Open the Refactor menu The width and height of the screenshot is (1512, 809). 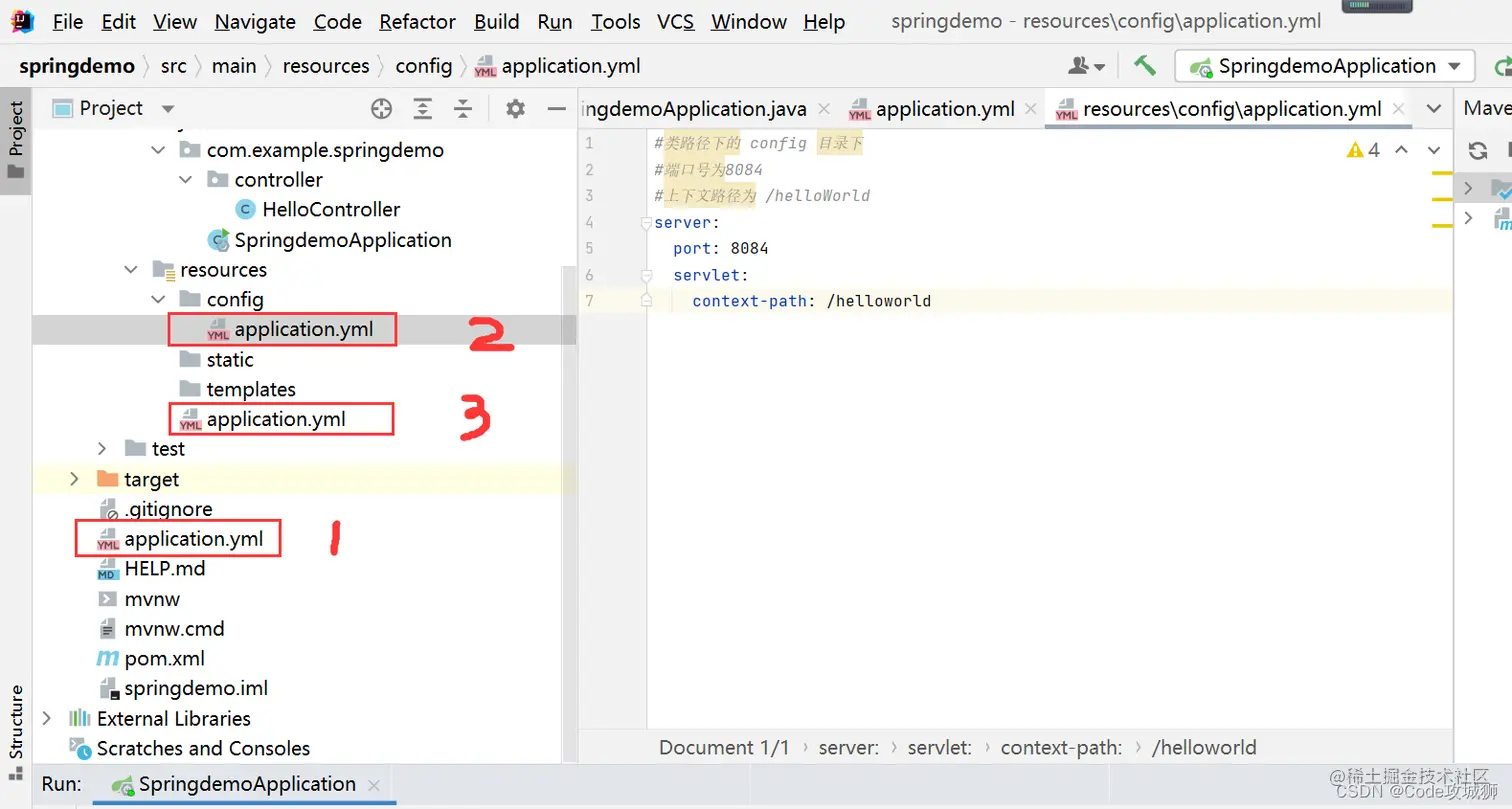coord(418,21)
